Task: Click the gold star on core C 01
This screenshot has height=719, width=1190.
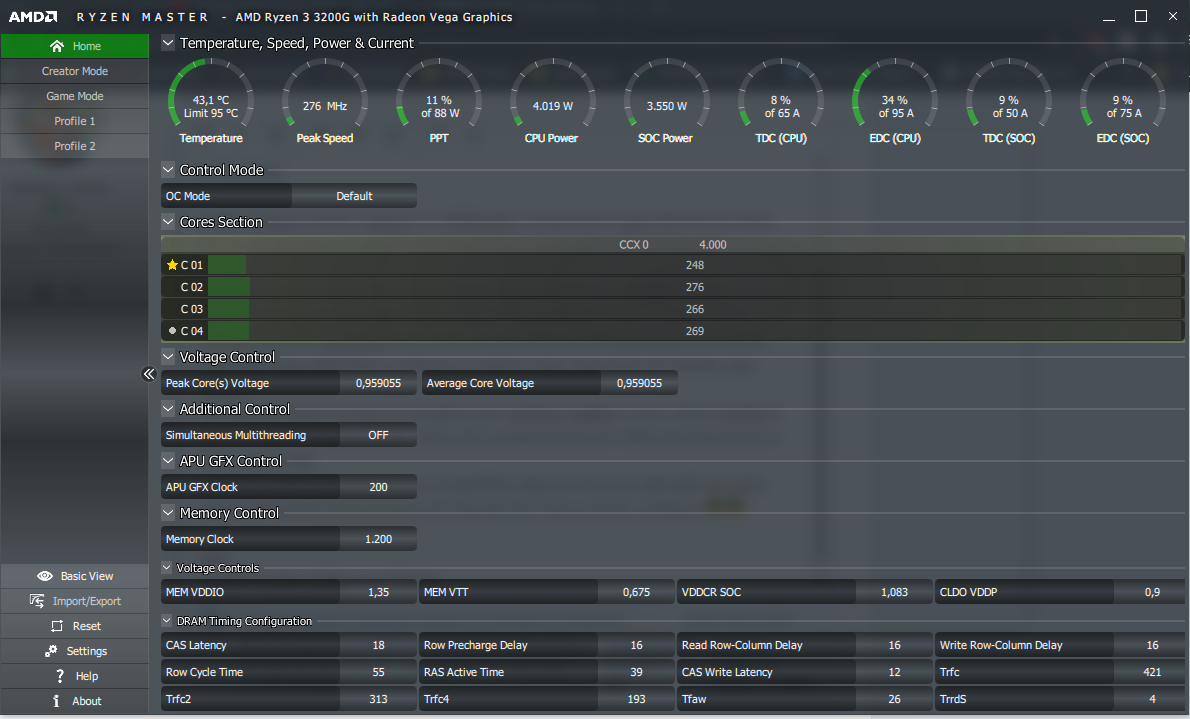Action: pyautogui.click(x=172, y=265)
